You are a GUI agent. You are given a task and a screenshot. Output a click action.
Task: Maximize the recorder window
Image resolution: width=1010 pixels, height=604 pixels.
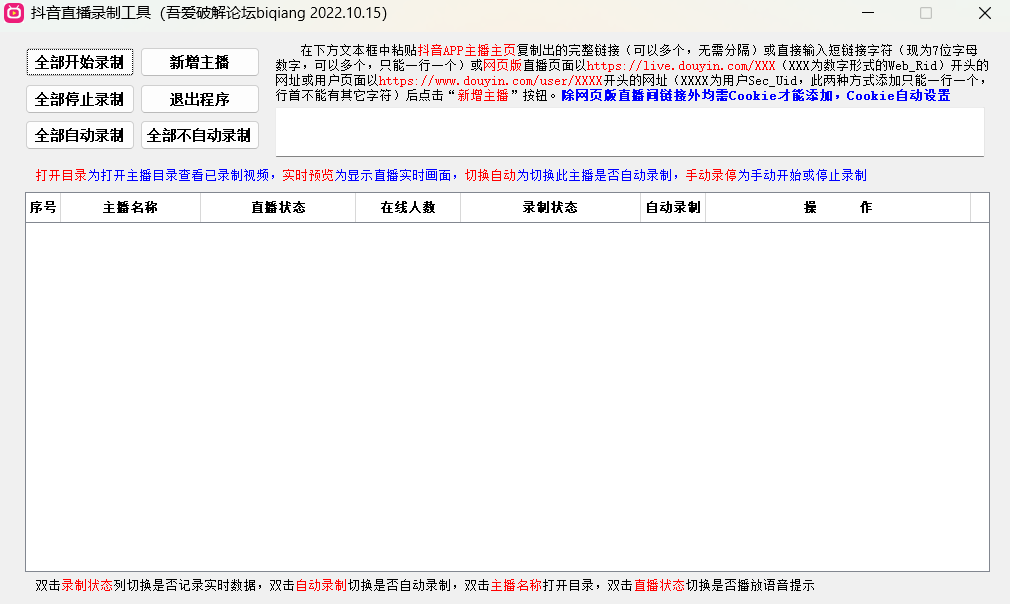[x=926, y=13]
